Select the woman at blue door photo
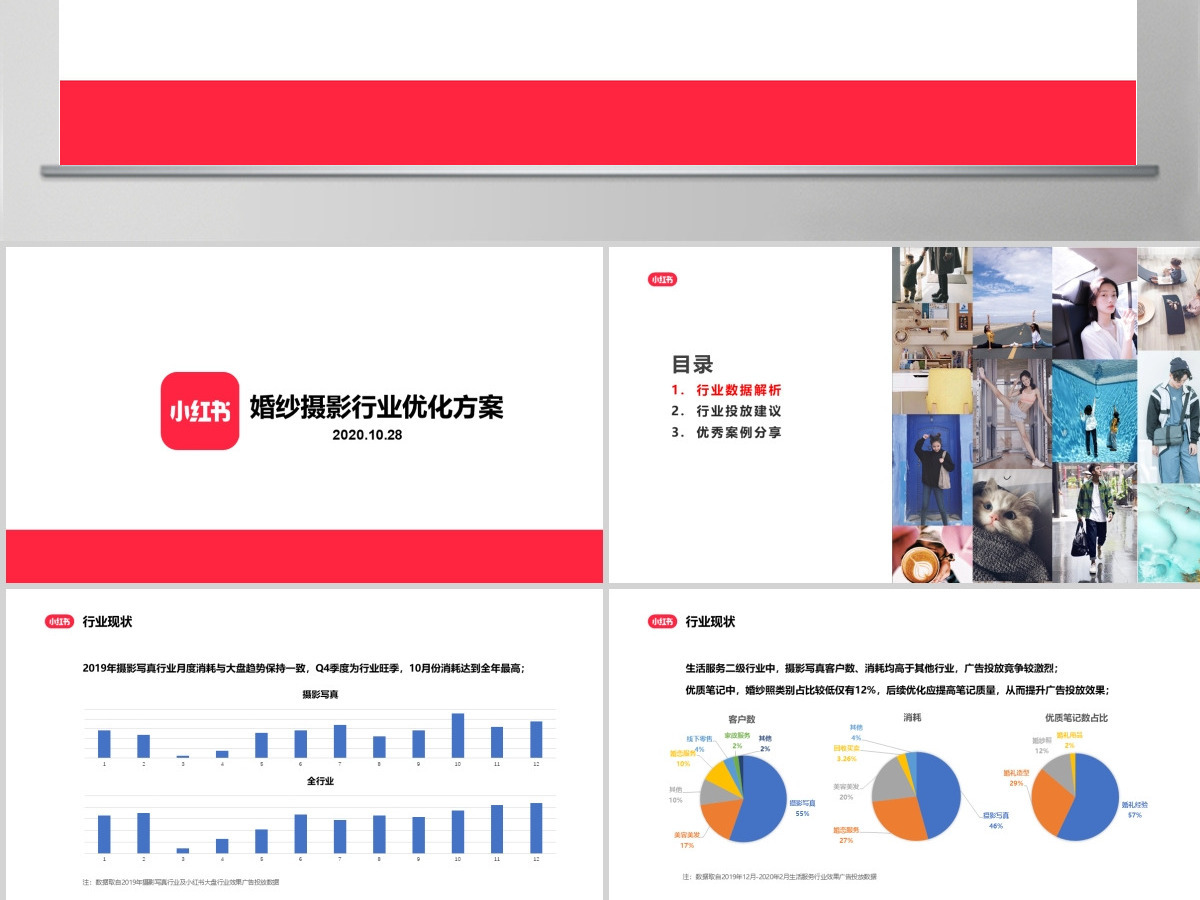 pyautogui.click(x=931, y=469)
